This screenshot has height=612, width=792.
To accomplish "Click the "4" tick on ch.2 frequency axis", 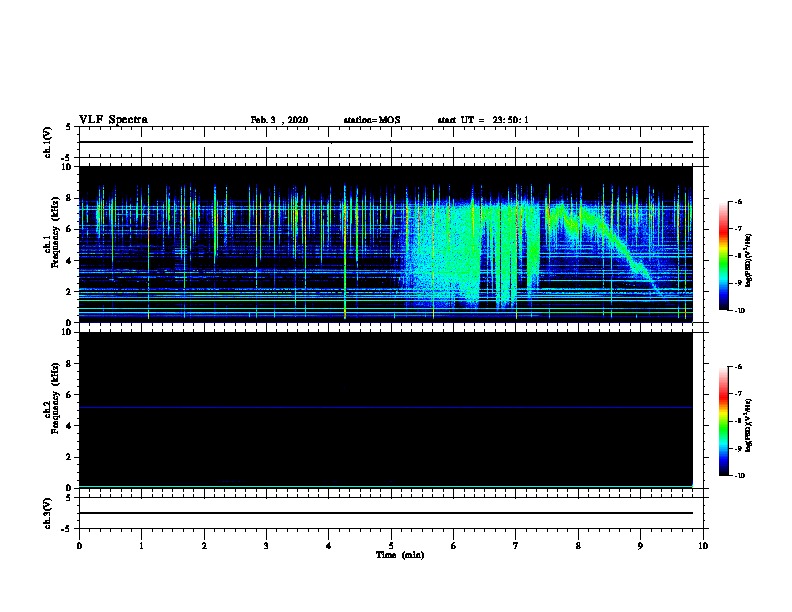I will click(x=70, y=426).
